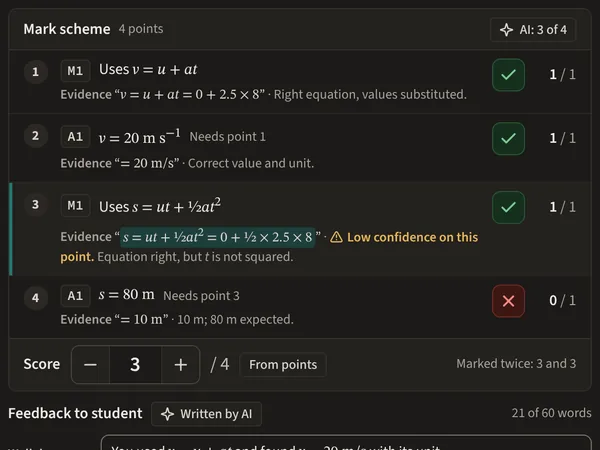Click the 'Mark scheme' heading
Image resolution: width=600 pixels, height=450 pixels.
click(67, 29)
